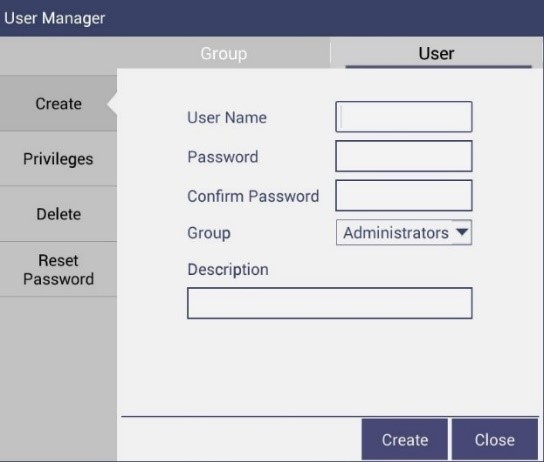Click the User Name field label
Screen dimensions: 544x462
[227, 118]
